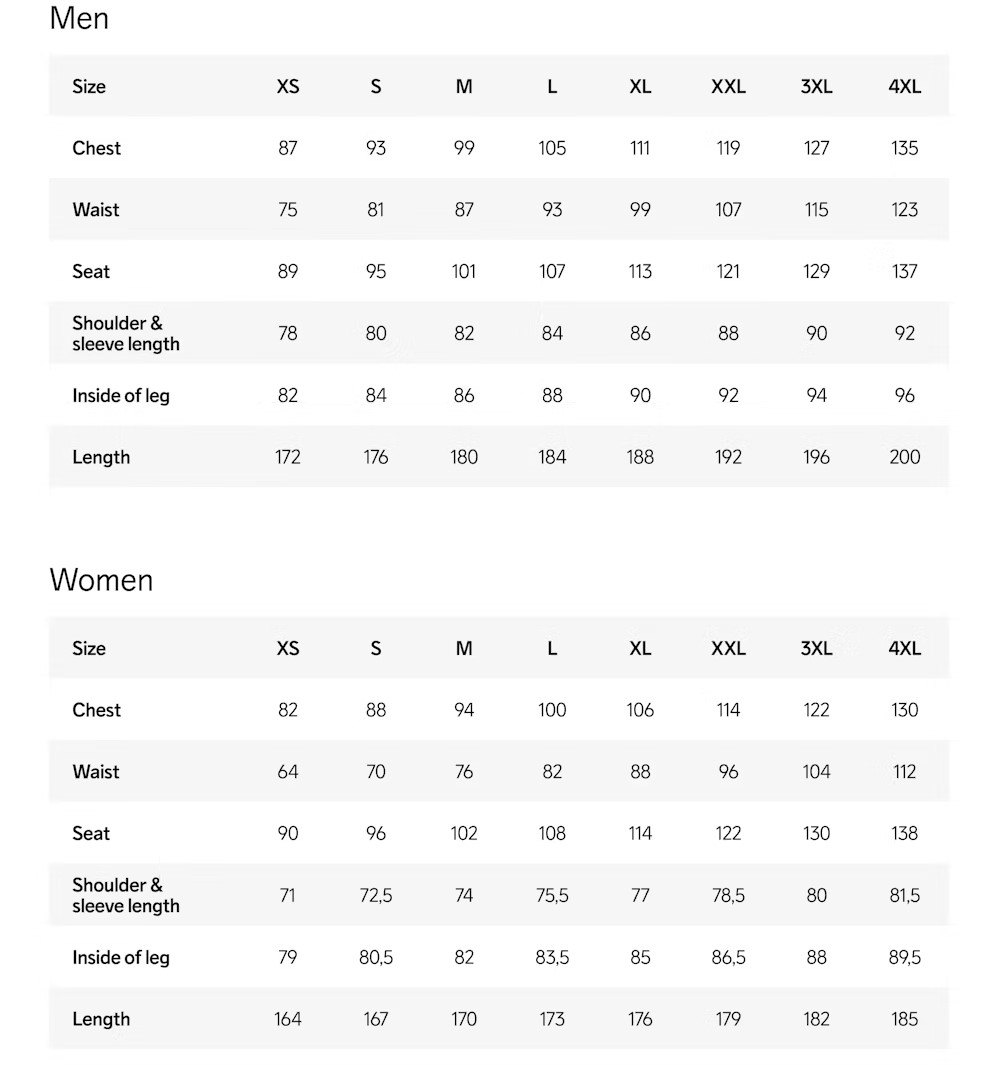Select the 3XL column header in Women table
The width and height of the screenshot is (998, 1066).
[x=816, y=648]
